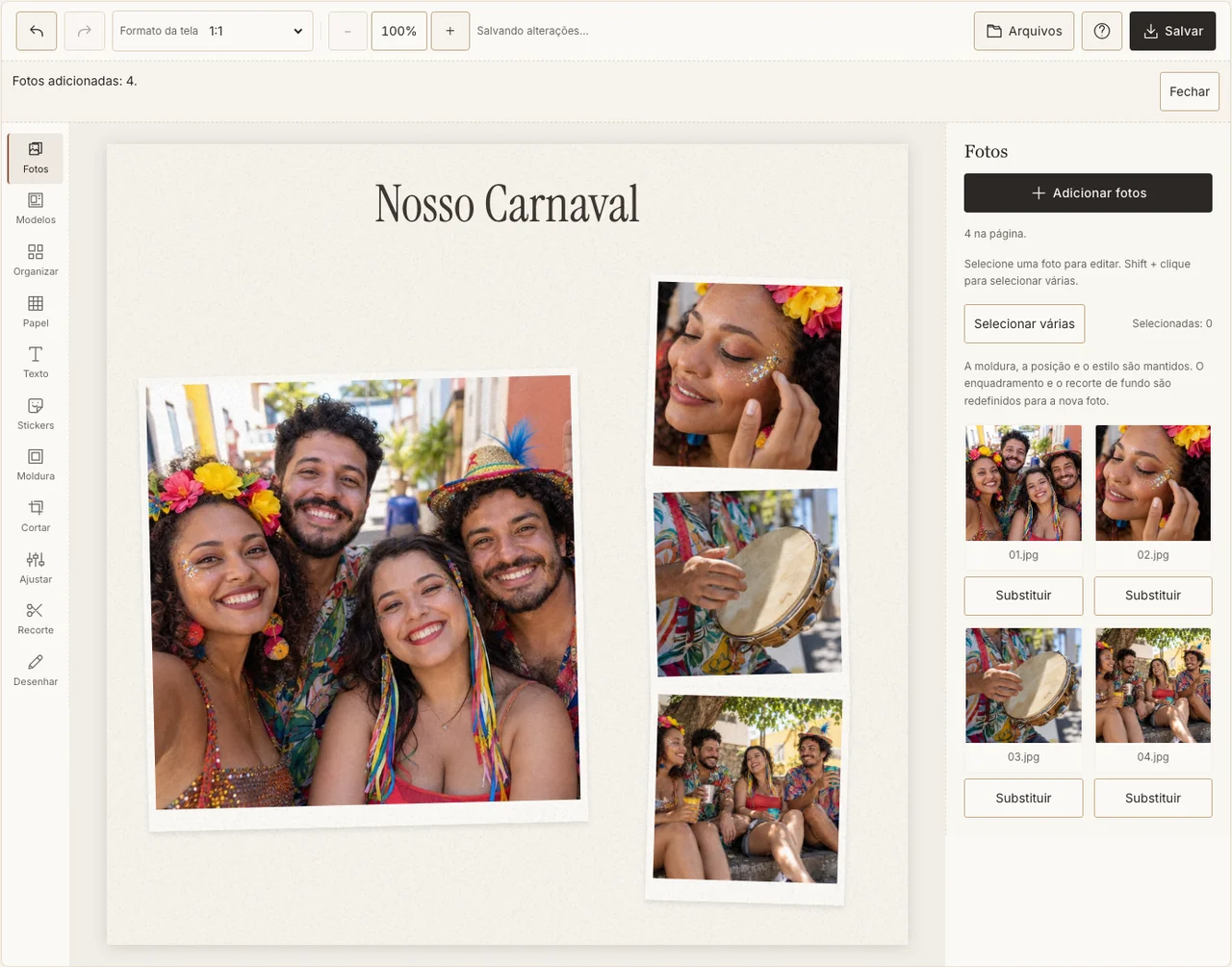Click the 100% zoom level field

(x=398, y=31)
